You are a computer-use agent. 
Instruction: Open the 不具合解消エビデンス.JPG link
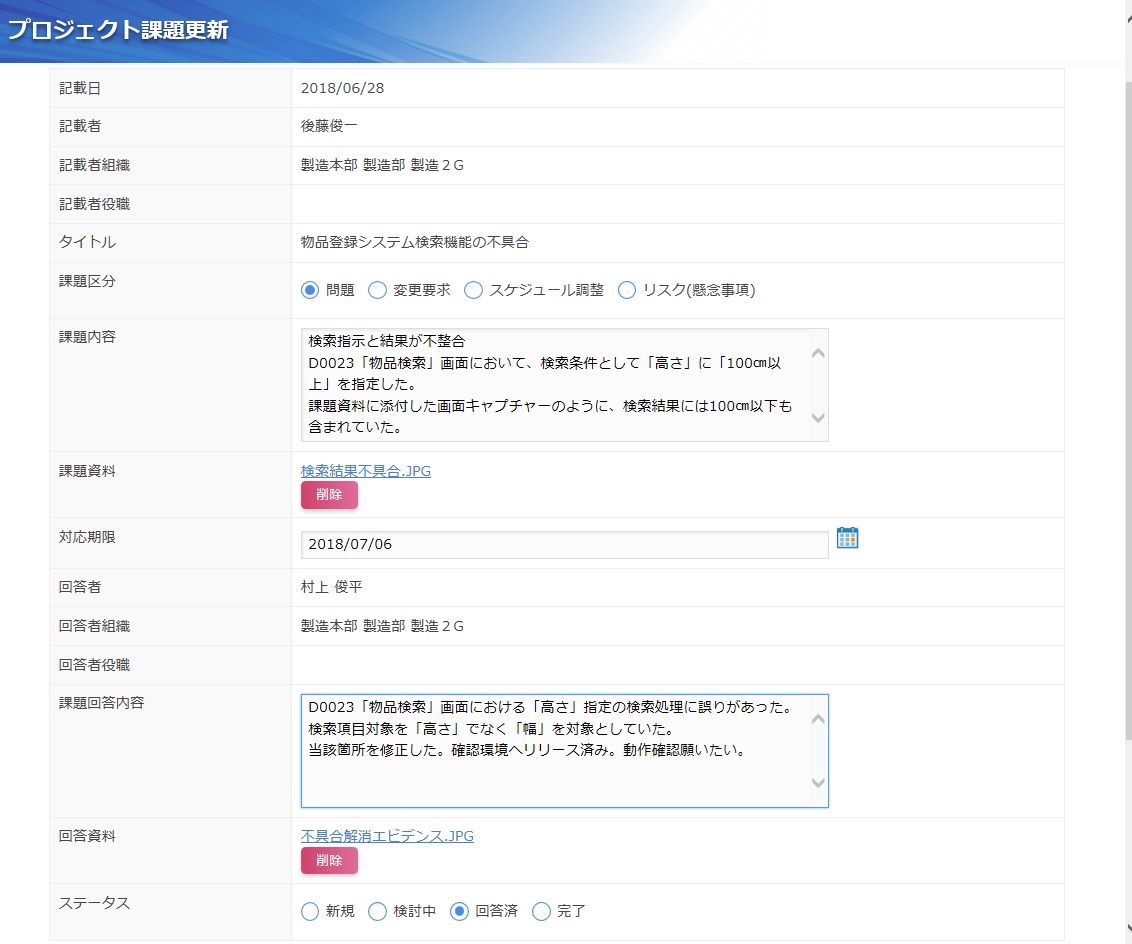(x=387, y=836)
